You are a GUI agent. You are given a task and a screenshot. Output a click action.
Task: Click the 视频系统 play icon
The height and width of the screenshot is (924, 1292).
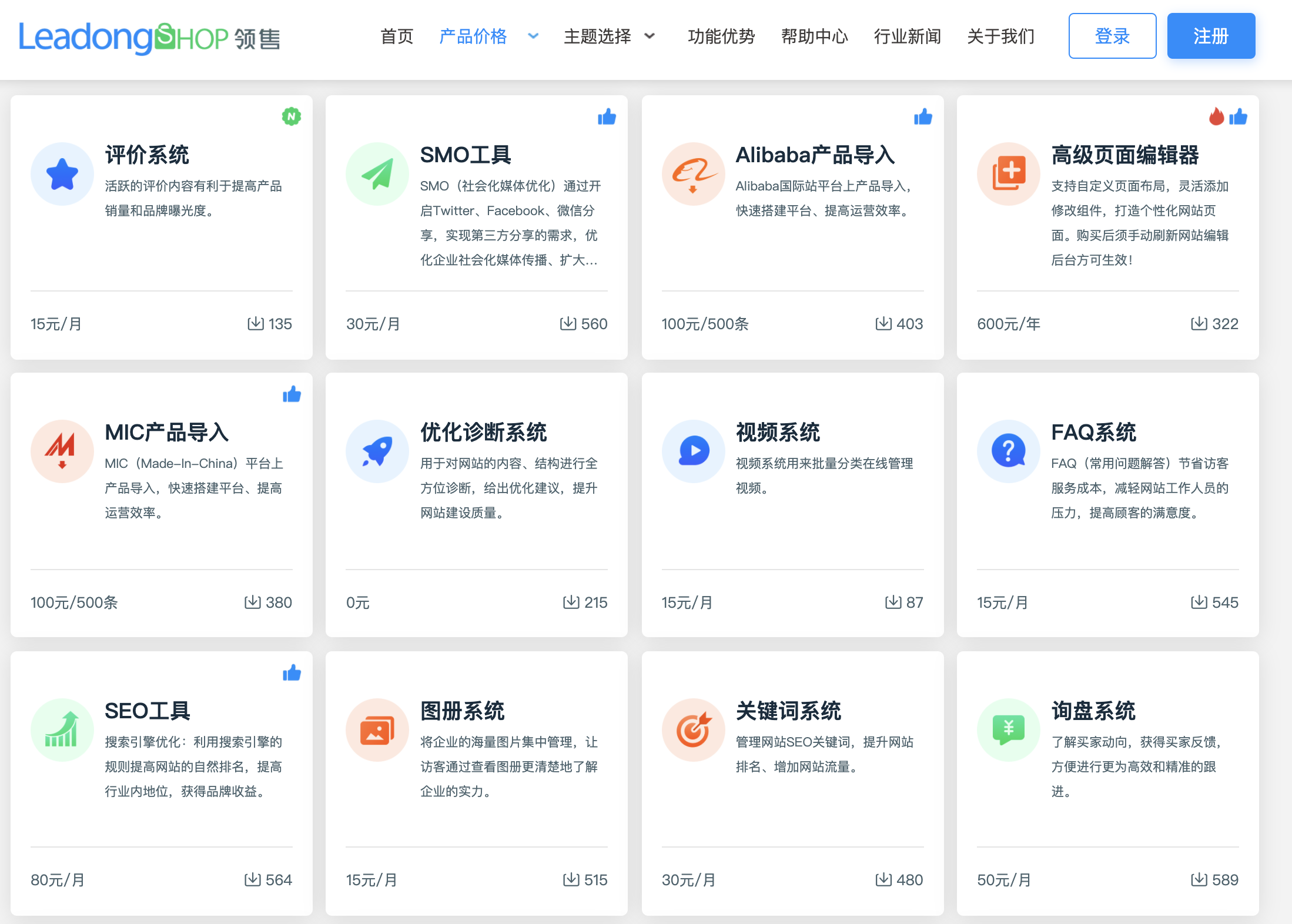point(693,451)
